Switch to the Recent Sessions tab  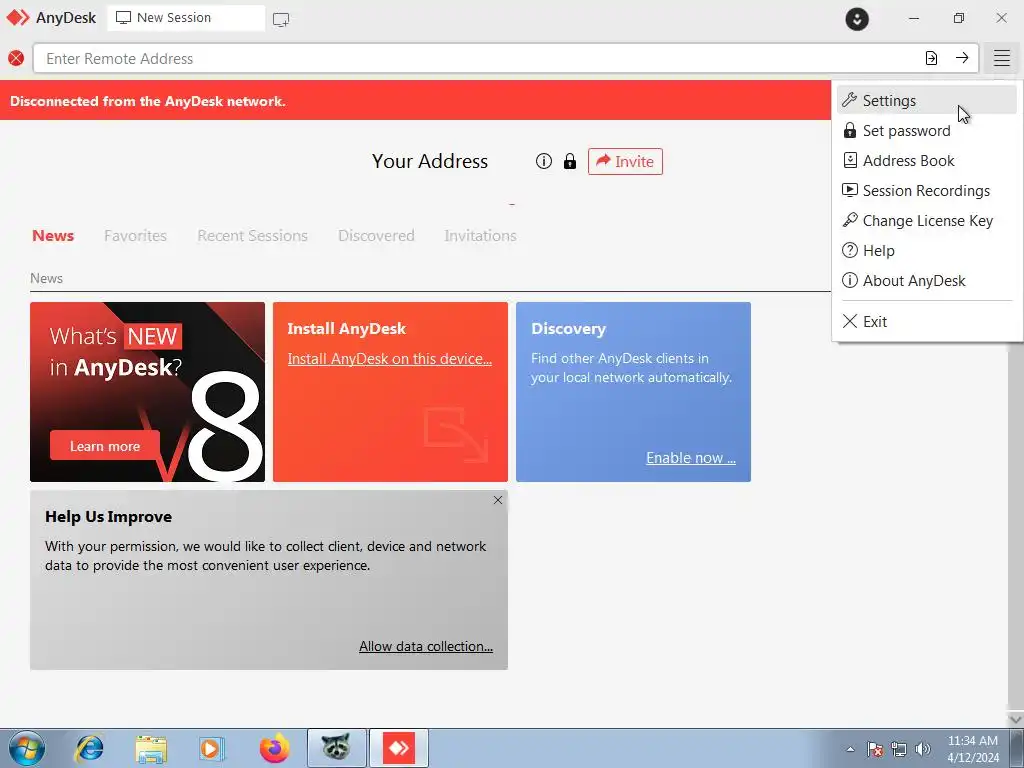tap(252, 236)
